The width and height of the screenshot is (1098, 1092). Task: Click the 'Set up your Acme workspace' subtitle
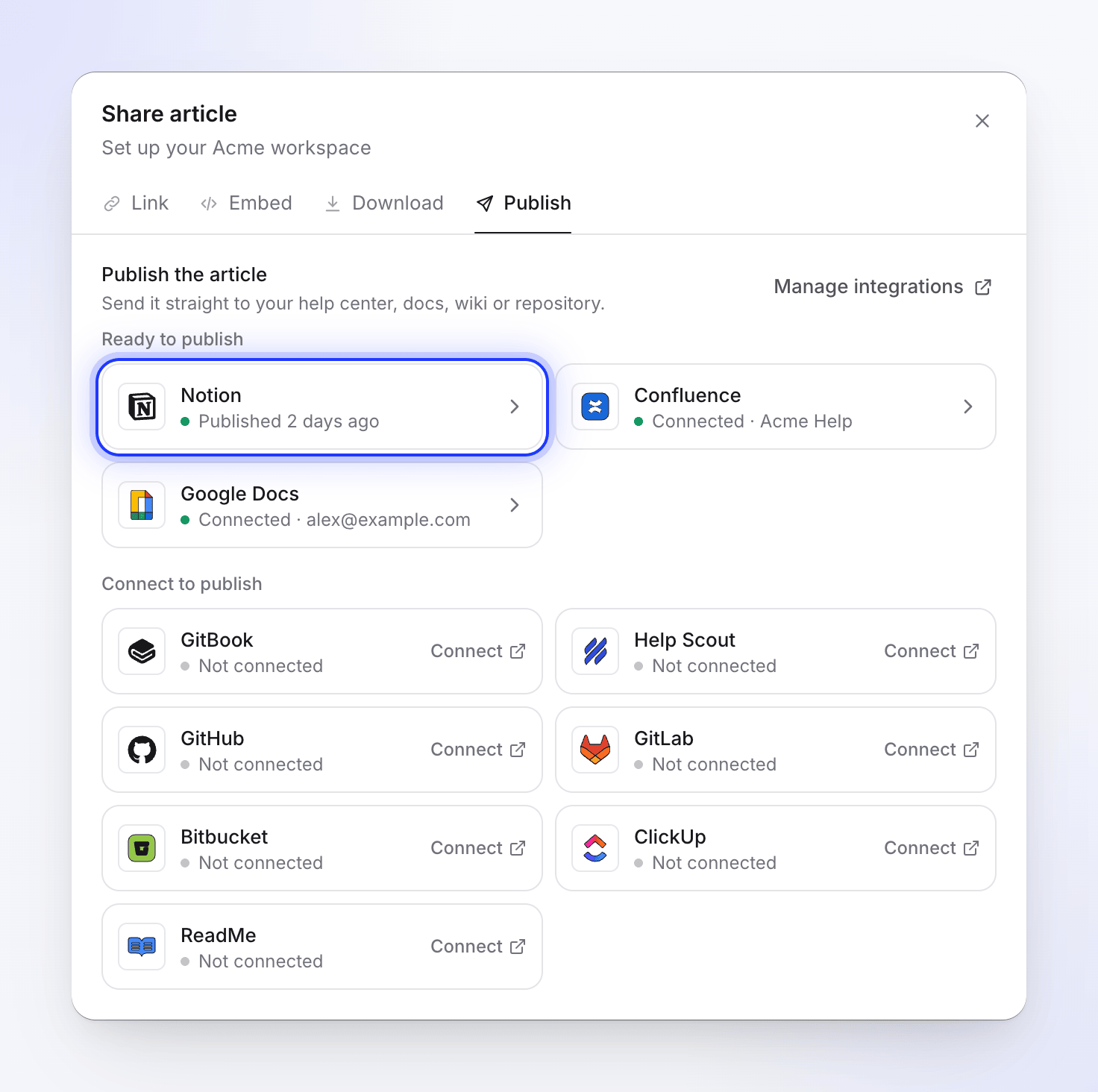click(x=236, y=148)
